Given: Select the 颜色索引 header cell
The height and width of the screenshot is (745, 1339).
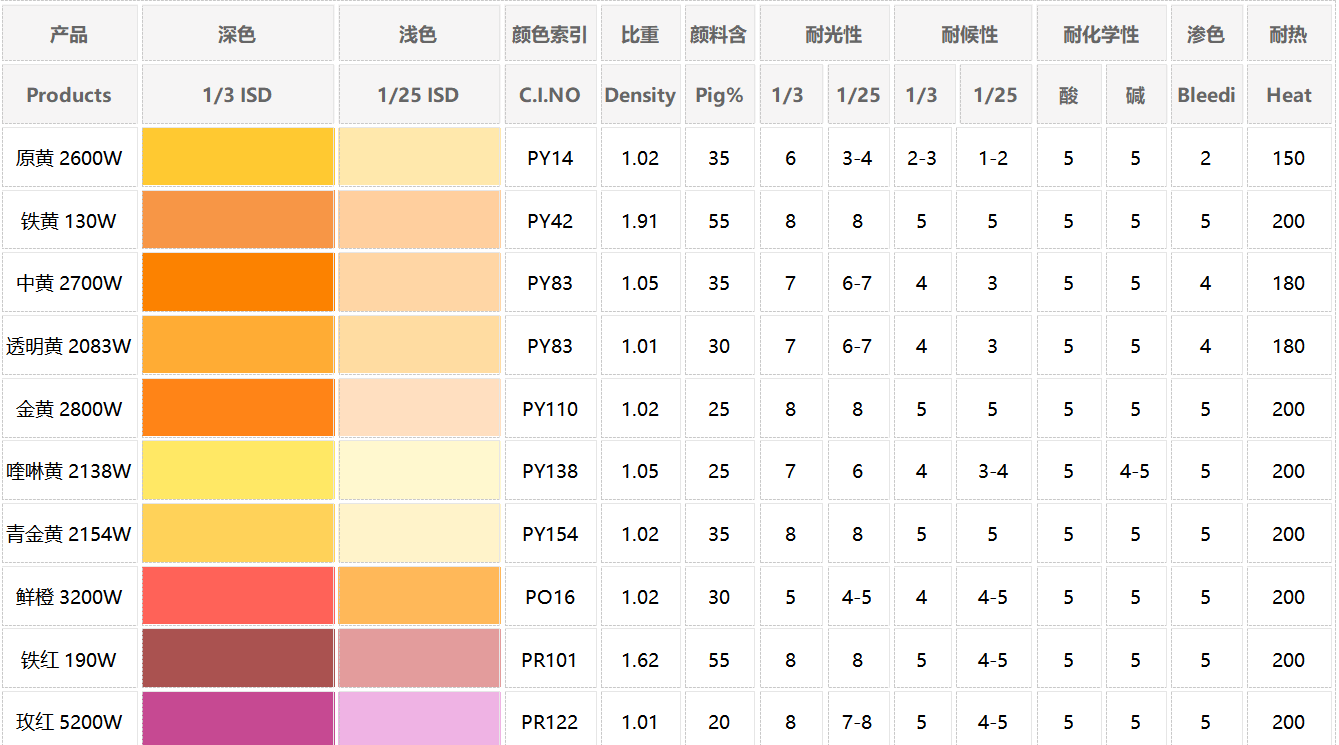Looking at the screenshot, I should (550, 33).
